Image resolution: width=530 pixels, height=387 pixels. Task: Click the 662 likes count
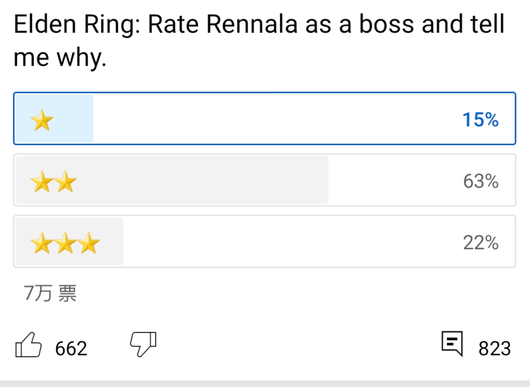[71, 349]
